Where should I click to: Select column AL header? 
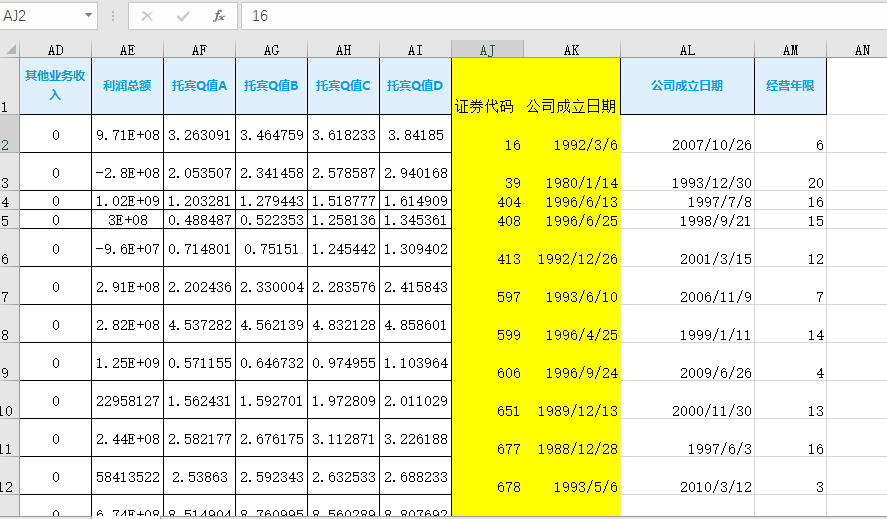tap(687, 50)
